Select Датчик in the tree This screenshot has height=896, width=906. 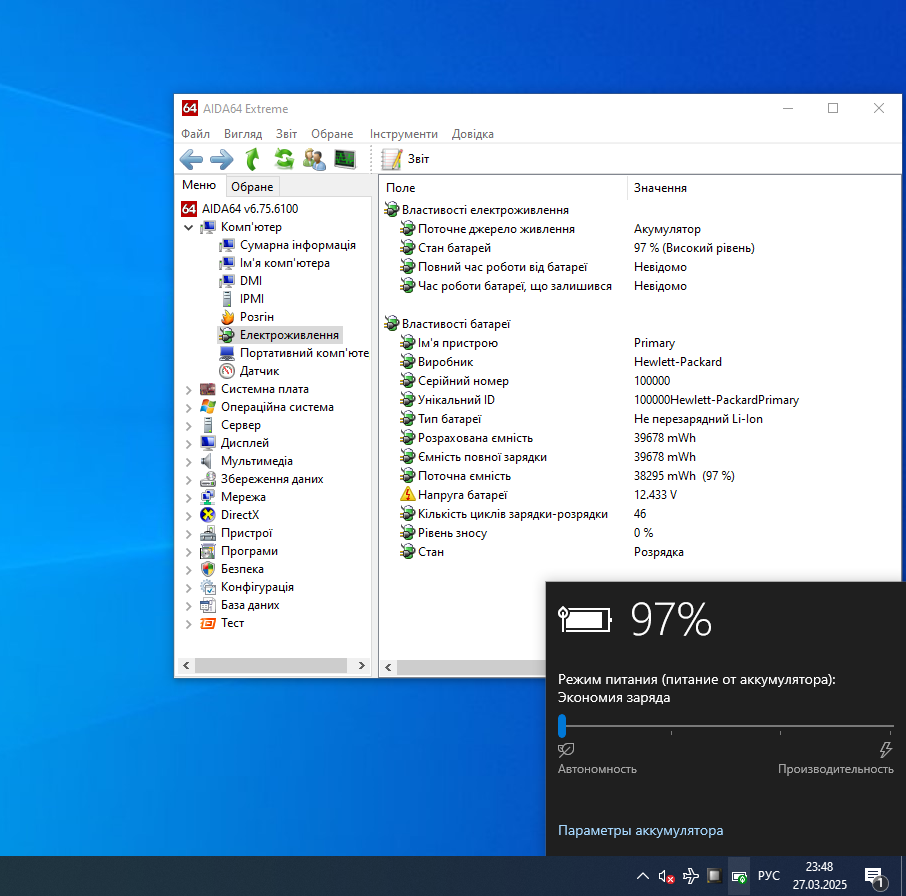pos(259,371)
